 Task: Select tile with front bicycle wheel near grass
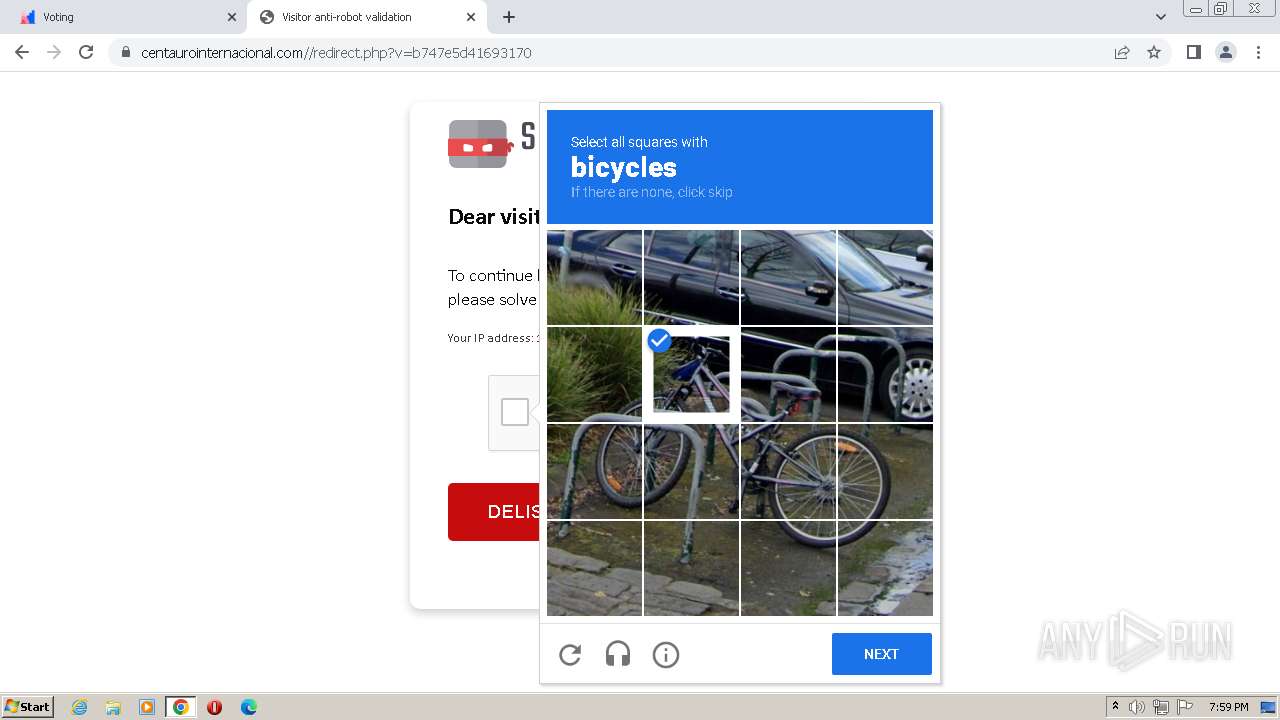pos(594,472)
